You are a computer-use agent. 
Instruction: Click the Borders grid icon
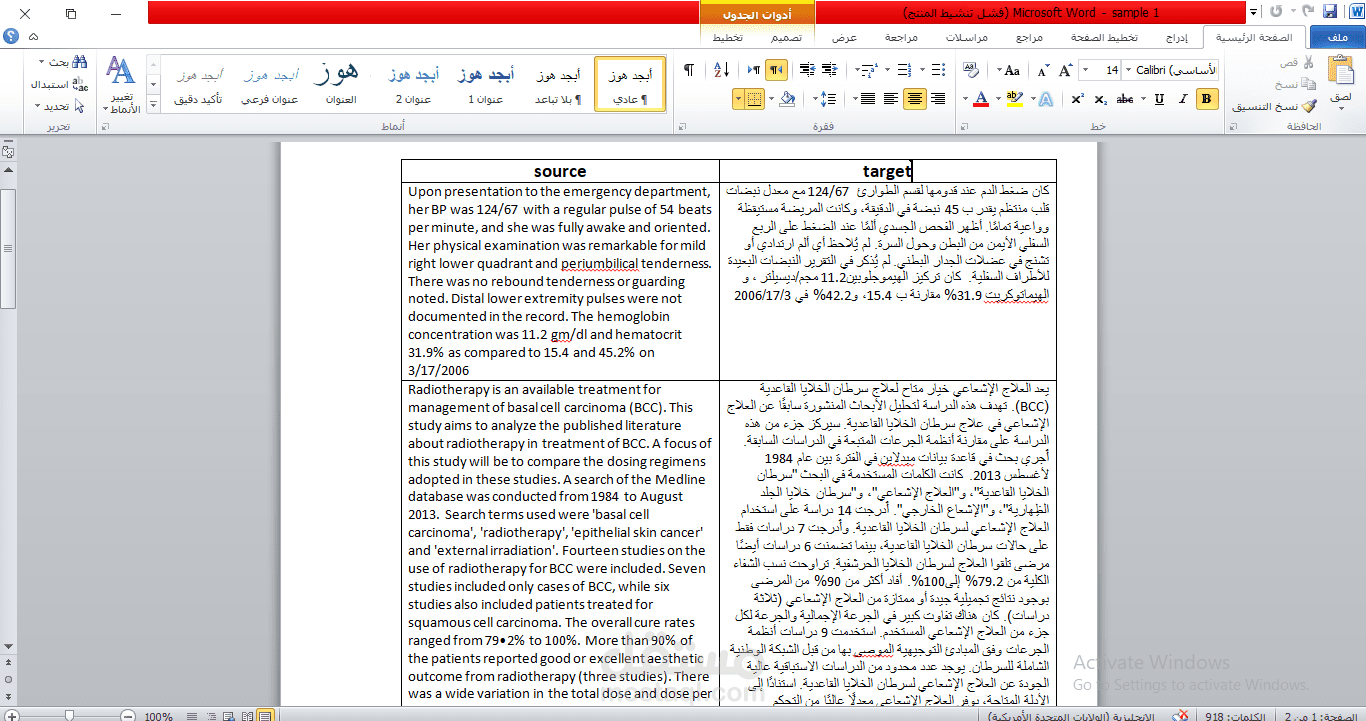(754, 98)
